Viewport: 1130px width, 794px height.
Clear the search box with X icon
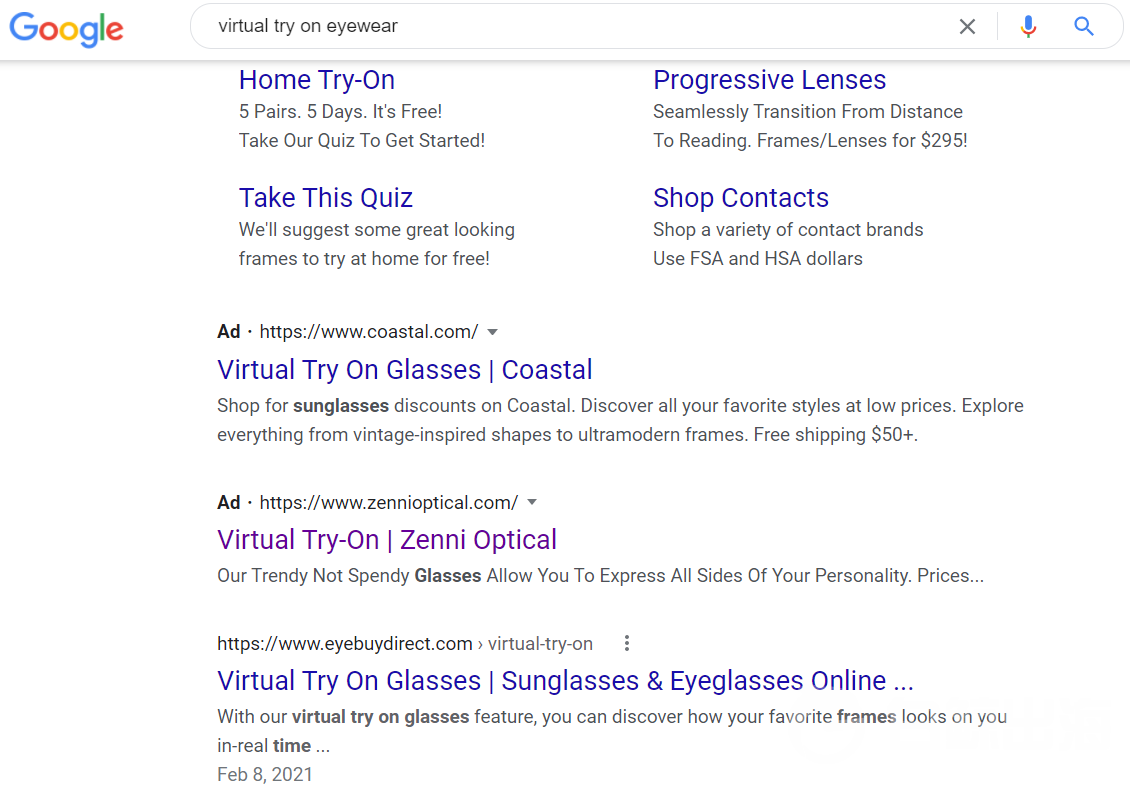point(967,27)
